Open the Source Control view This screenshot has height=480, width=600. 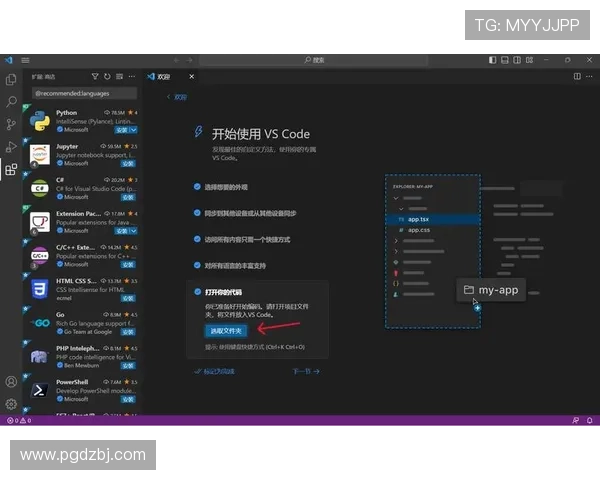[11, 124]
